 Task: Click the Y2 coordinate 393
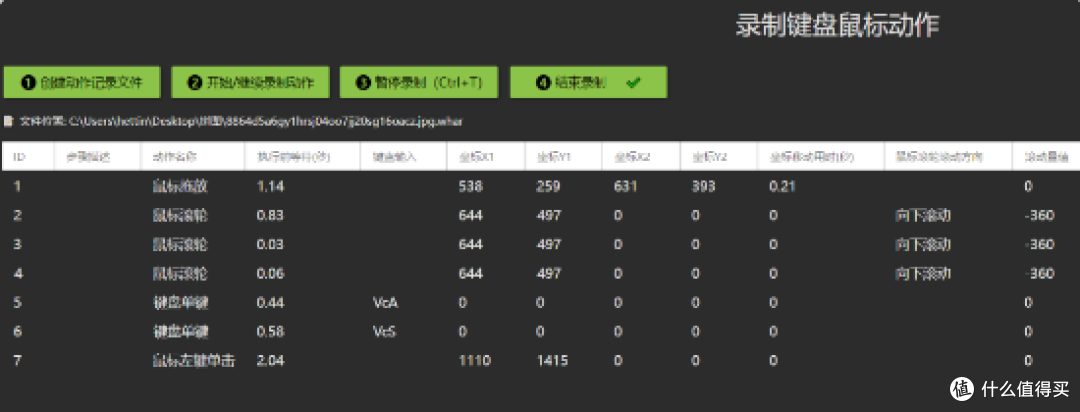[704, 187]
